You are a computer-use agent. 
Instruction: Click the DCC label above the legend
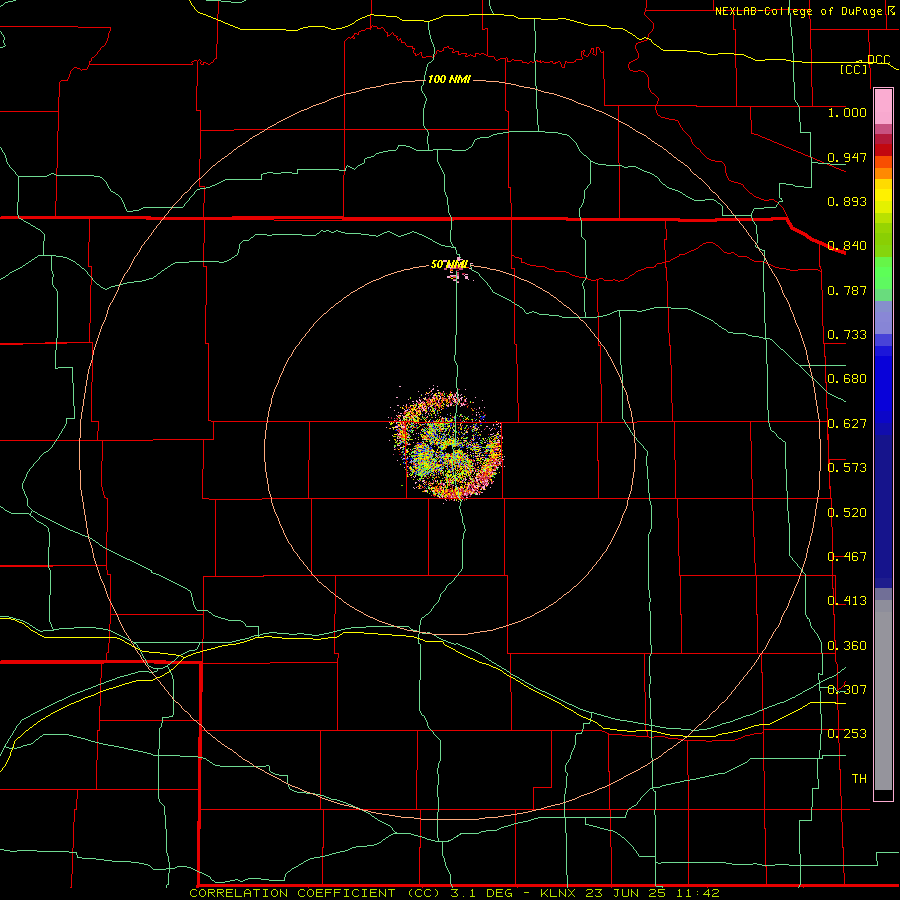[878, 60]
